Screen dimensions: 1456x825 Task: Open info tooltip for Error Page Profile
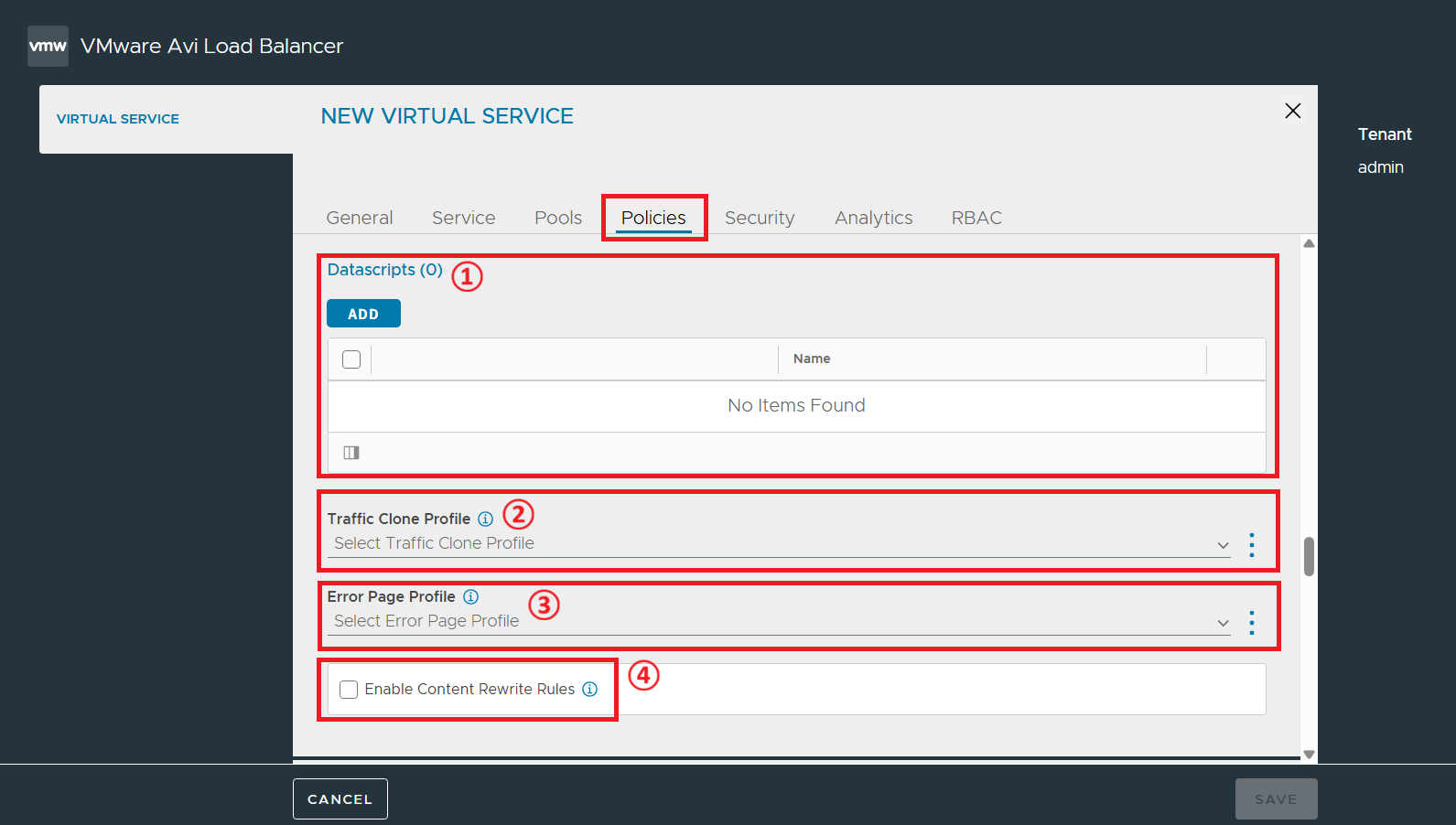point(470,596)
